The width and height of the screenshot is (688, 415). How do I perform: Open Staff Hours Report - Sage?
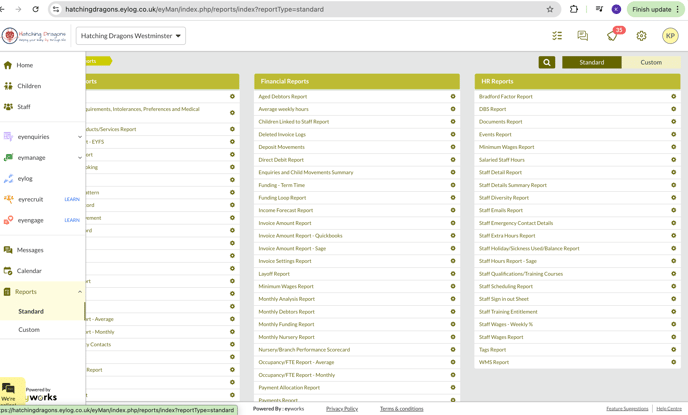[508, 261]
